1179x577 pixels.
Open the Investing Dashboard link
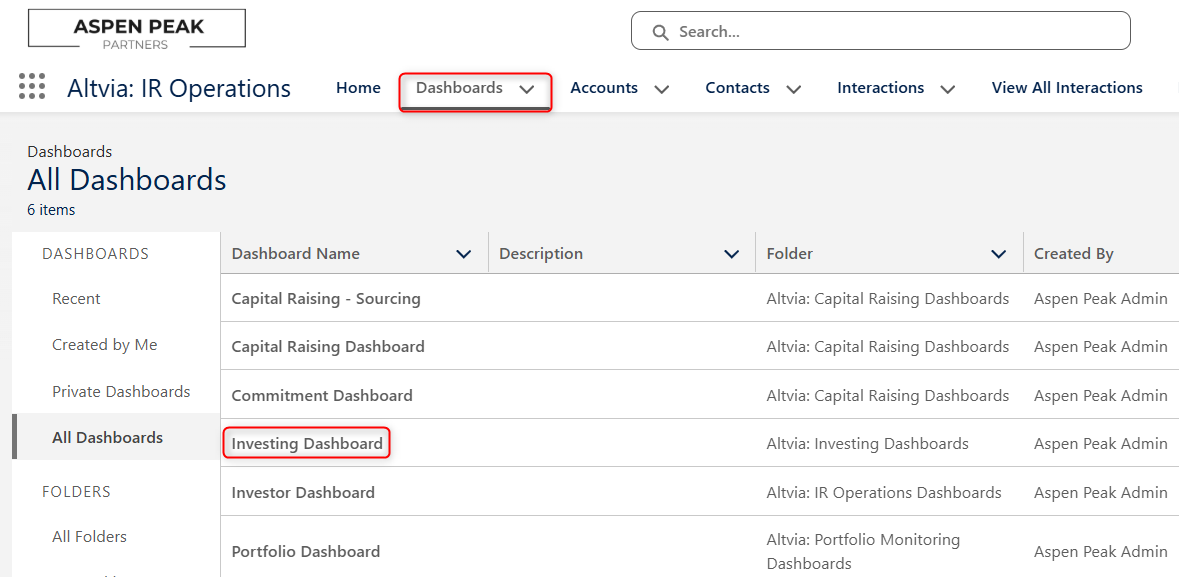307,444
